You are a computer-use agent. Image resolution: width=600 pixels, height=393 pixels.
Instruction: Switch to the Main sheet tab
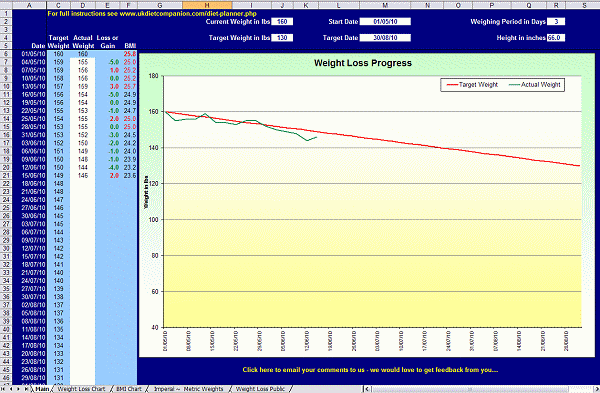(42, 389)
